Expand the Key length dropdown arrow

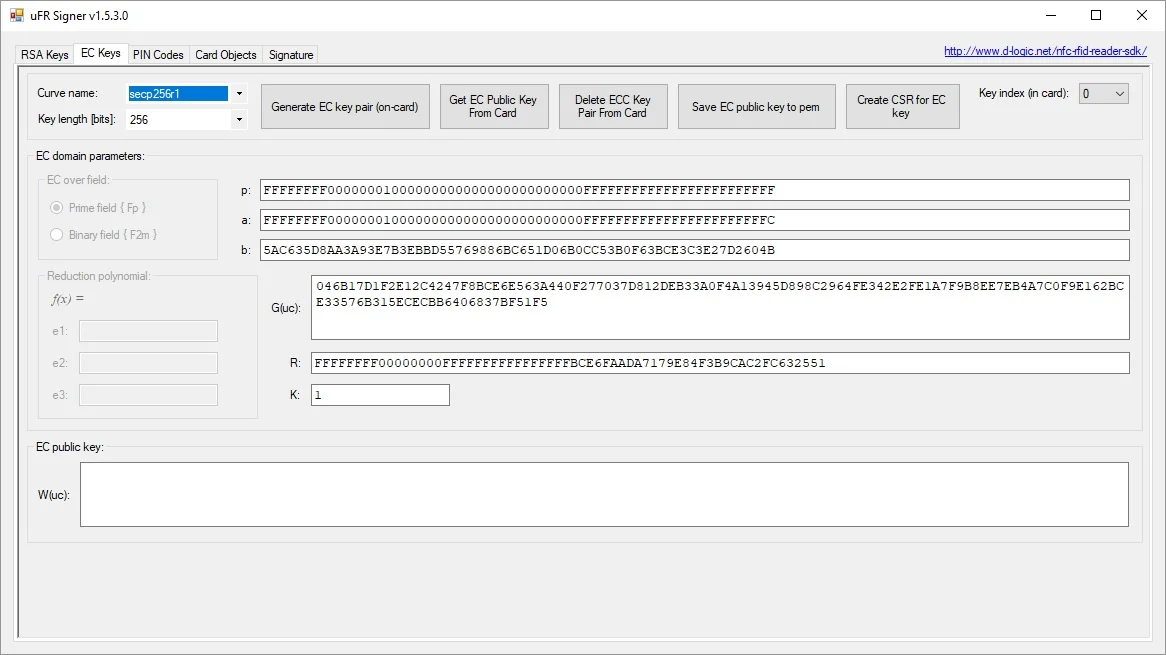pyautogui.click(x=239, y=120)
